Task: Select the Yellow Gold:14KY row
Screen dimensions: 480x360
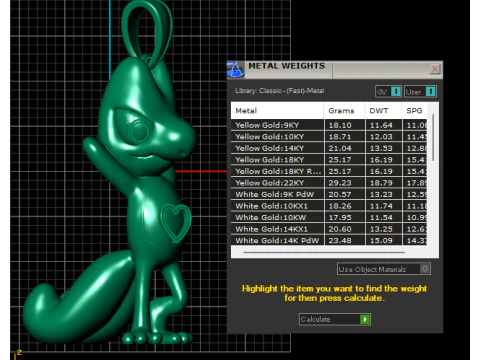Action: (x=329, y=148)
